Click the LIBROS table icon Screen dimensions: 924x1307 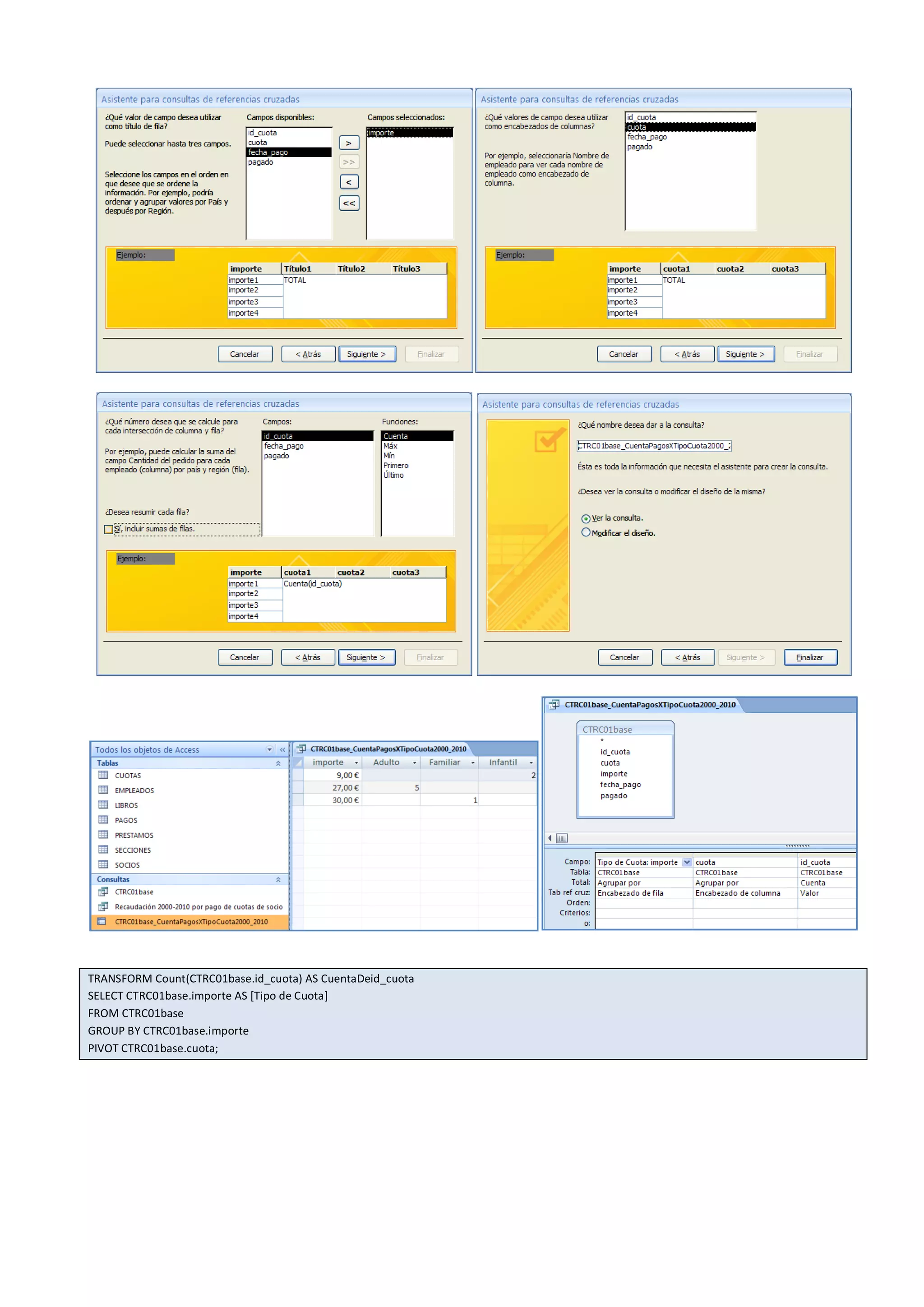(x=103, y=804)
